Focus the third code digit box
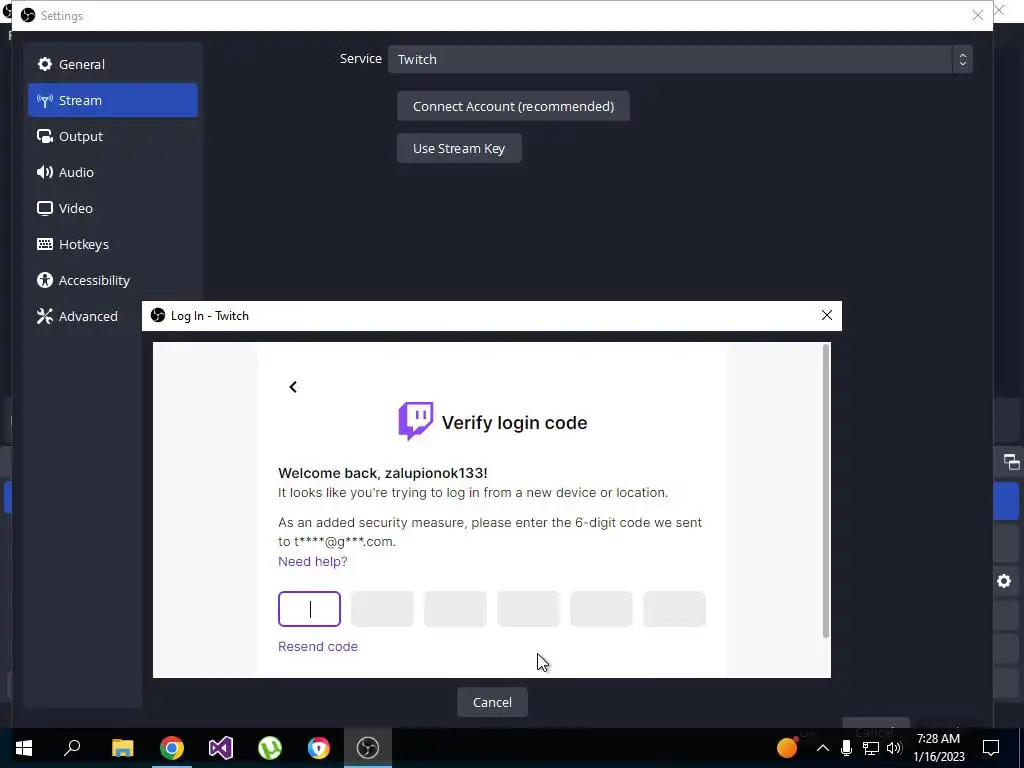1024x768 pixels. point(455,609)
